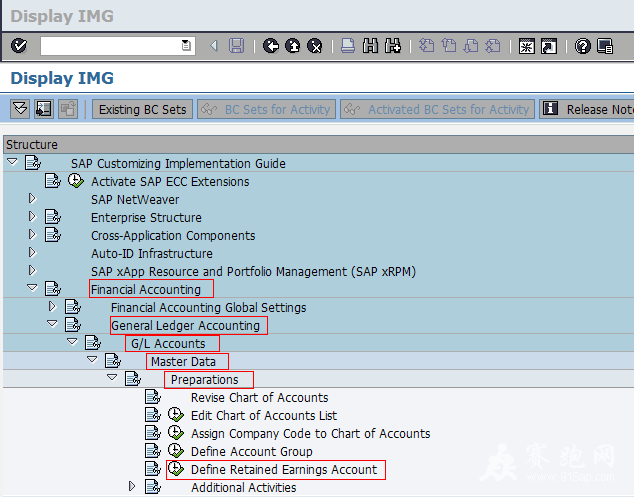Select Additional Activities row text

(244, 487)
